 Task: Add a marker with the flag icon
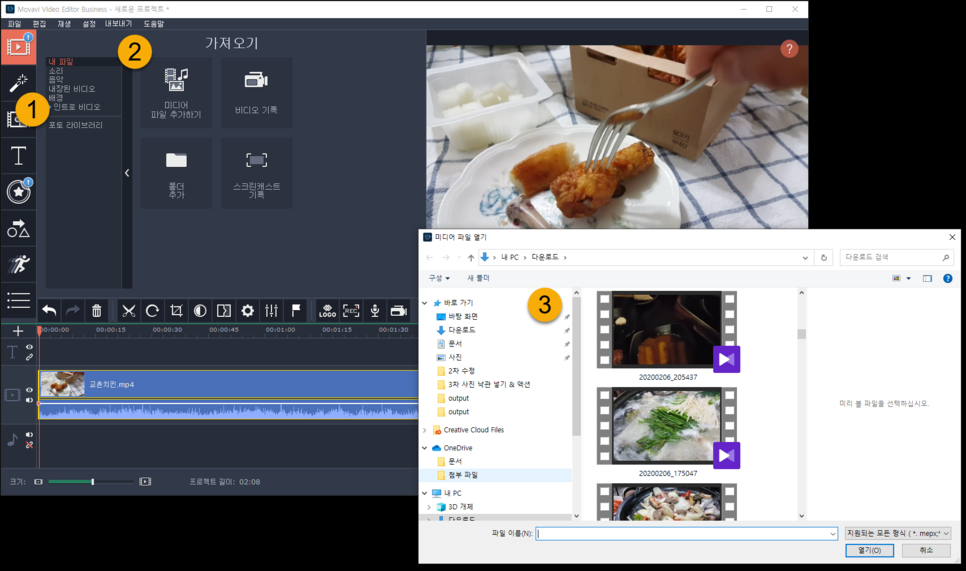click(x=296, y=311)
